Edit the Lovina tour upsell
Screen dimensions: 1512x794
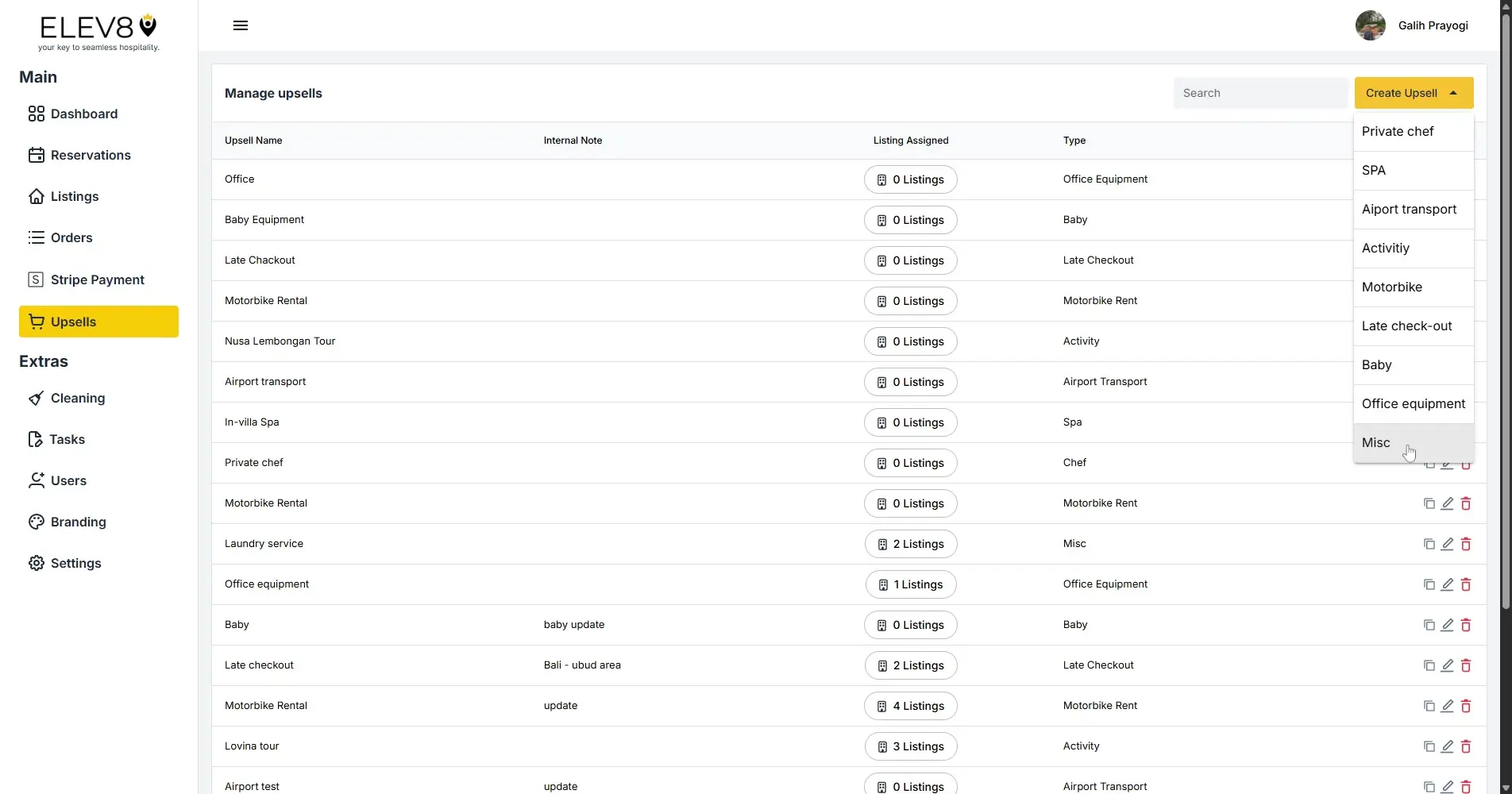pos(1447,746)
